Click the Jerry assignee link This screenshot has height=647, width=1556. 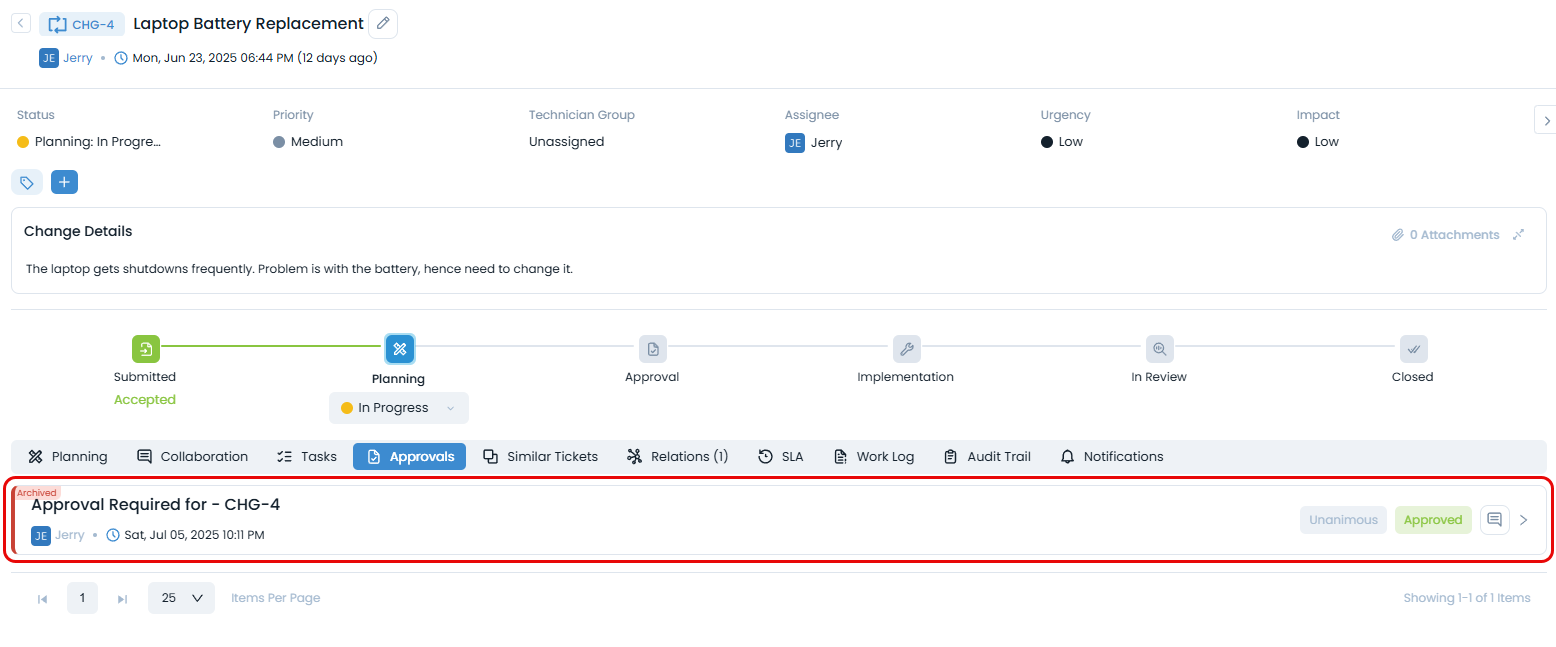click(827, 142)
